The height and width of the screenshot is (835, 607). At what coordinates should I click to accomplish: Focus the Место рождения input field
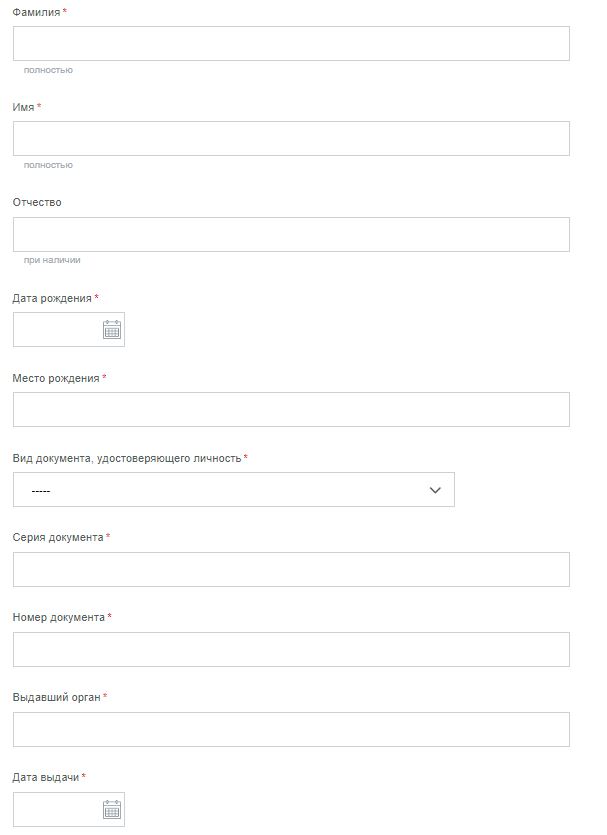pos(291,410)
